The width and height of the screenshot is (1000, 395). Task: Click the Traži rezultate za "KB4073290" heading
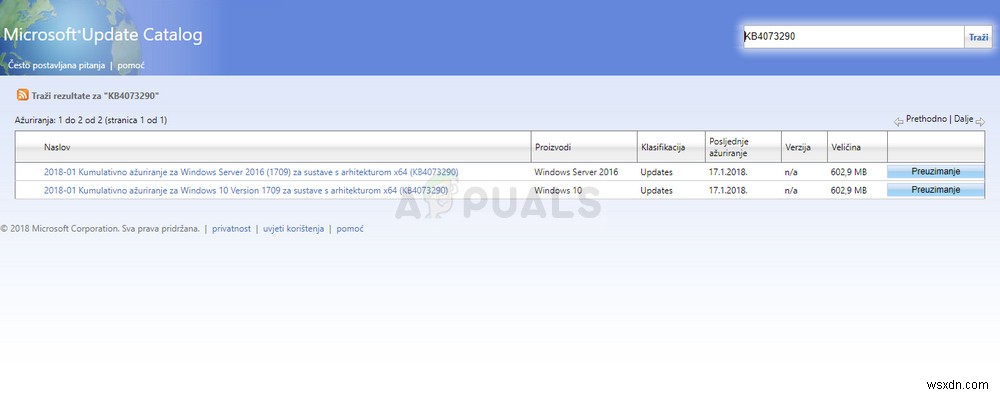point(95,96)
